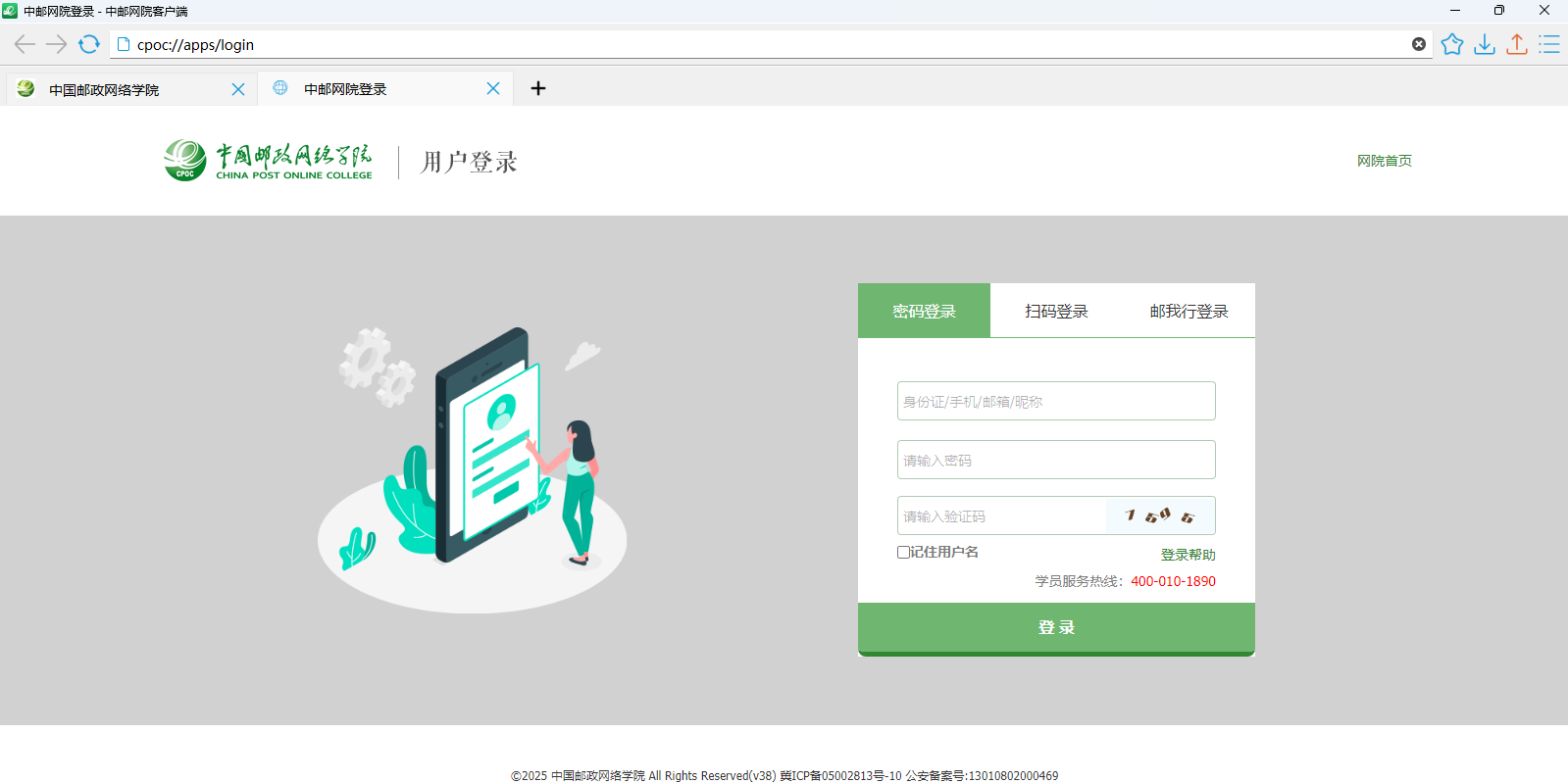Viewport: 1568px width, 784px height.
Task: Clear the address bar with X icon
Action: (x=1418, y=44)
